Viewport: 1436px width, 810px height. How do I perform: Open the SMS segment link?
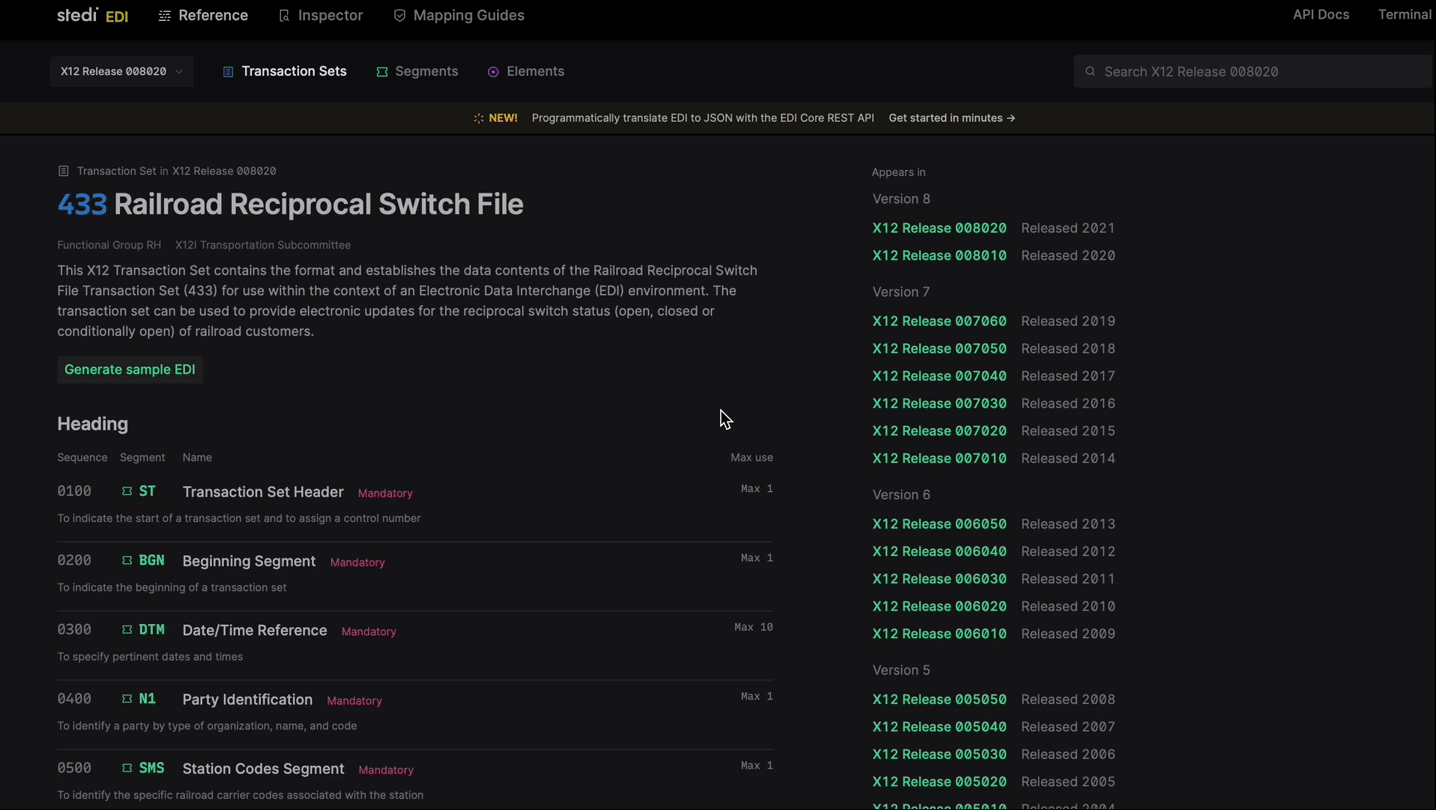pyautogui.click(x=151, y=768)
